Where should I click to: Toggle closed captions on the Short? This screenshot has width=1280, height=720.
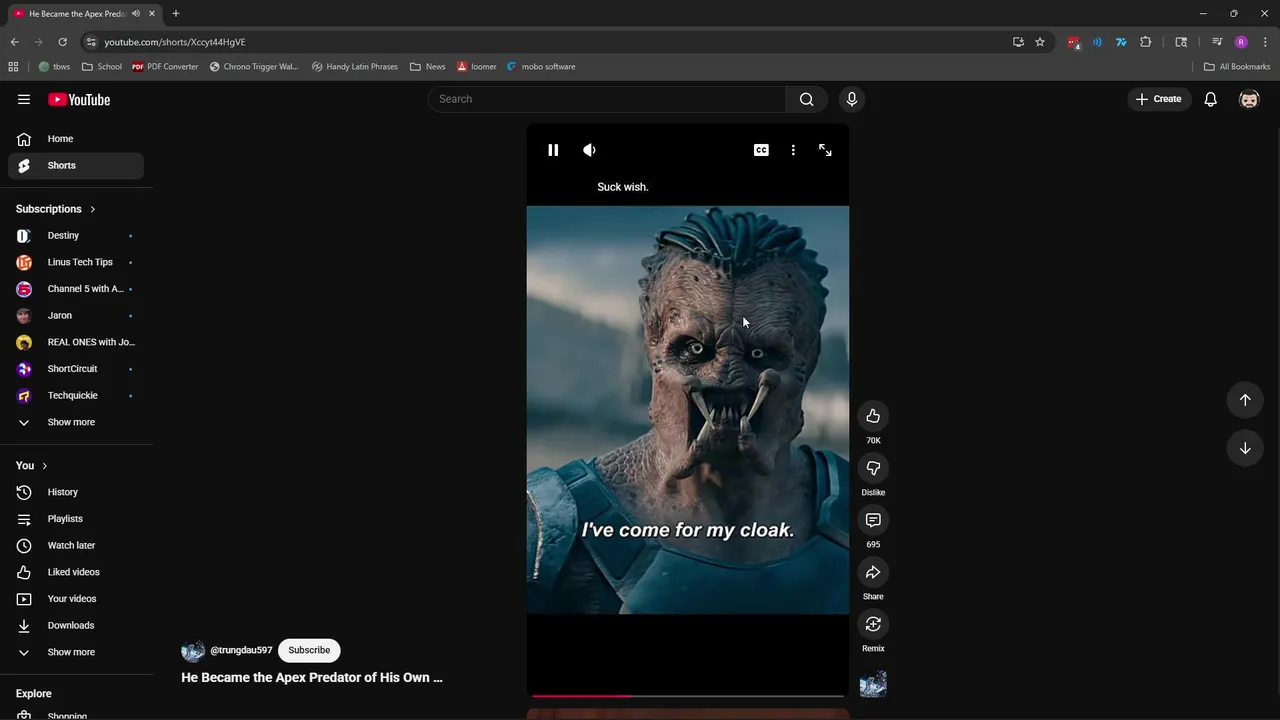click(761, 150)
